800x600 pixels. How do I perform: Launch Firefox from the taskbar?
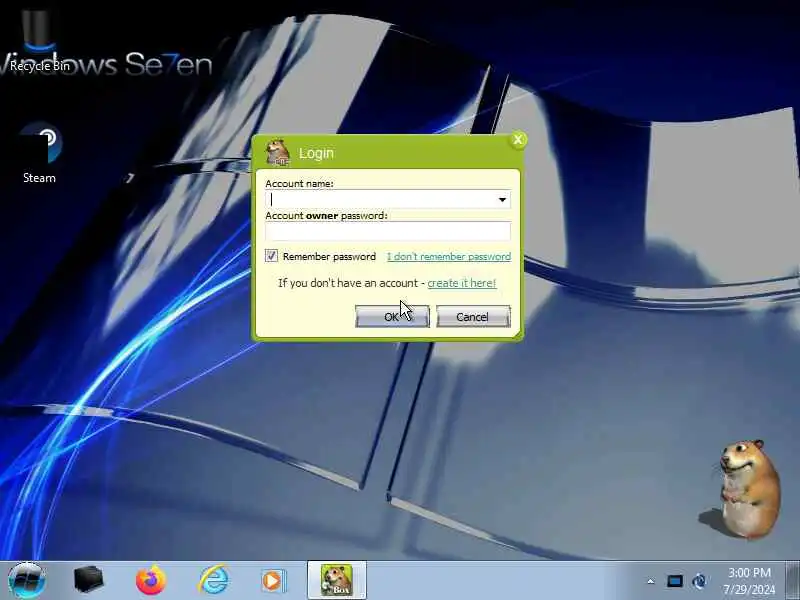pyautogui.click(x=151, y=580)
